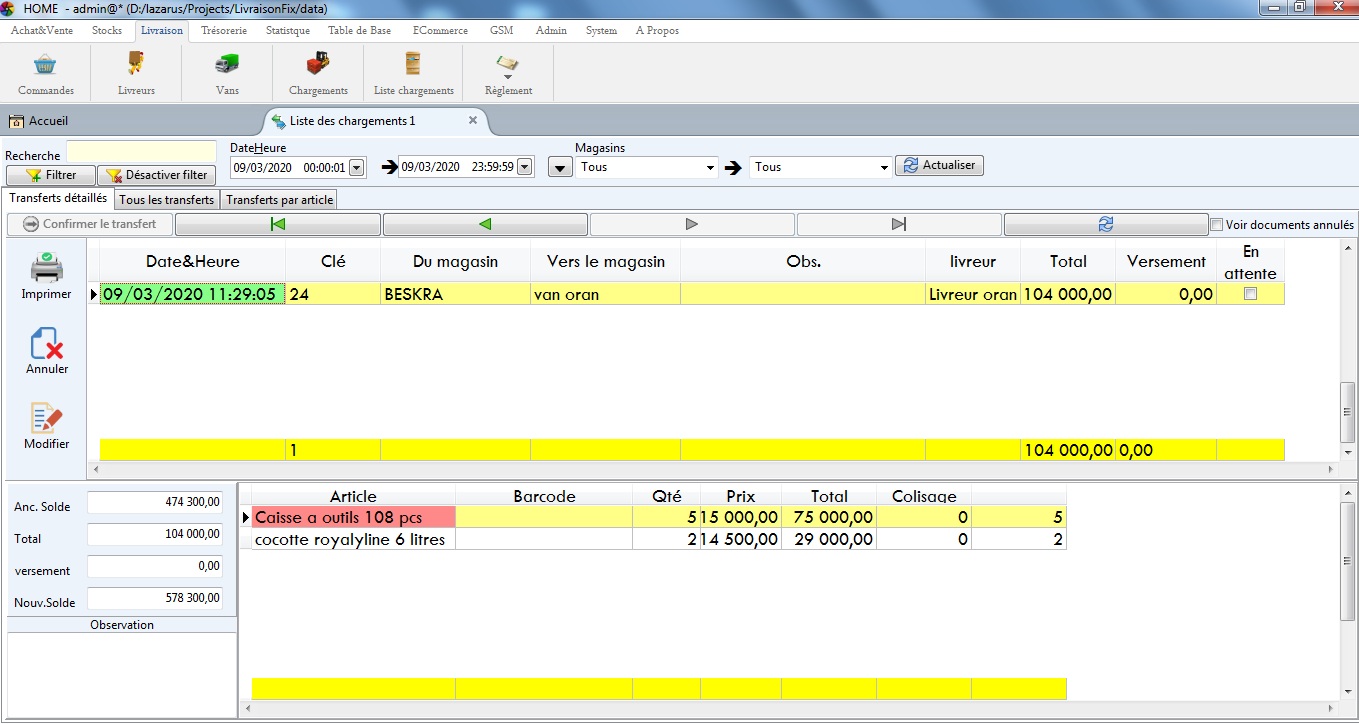Expand the start date picker dropdown

tap(357, 167)
